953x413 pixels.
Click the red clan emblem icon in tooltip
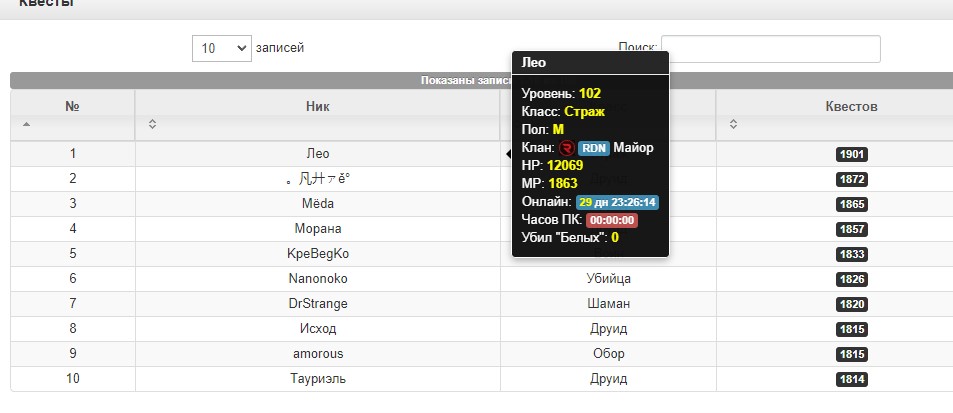pos(566,148)
